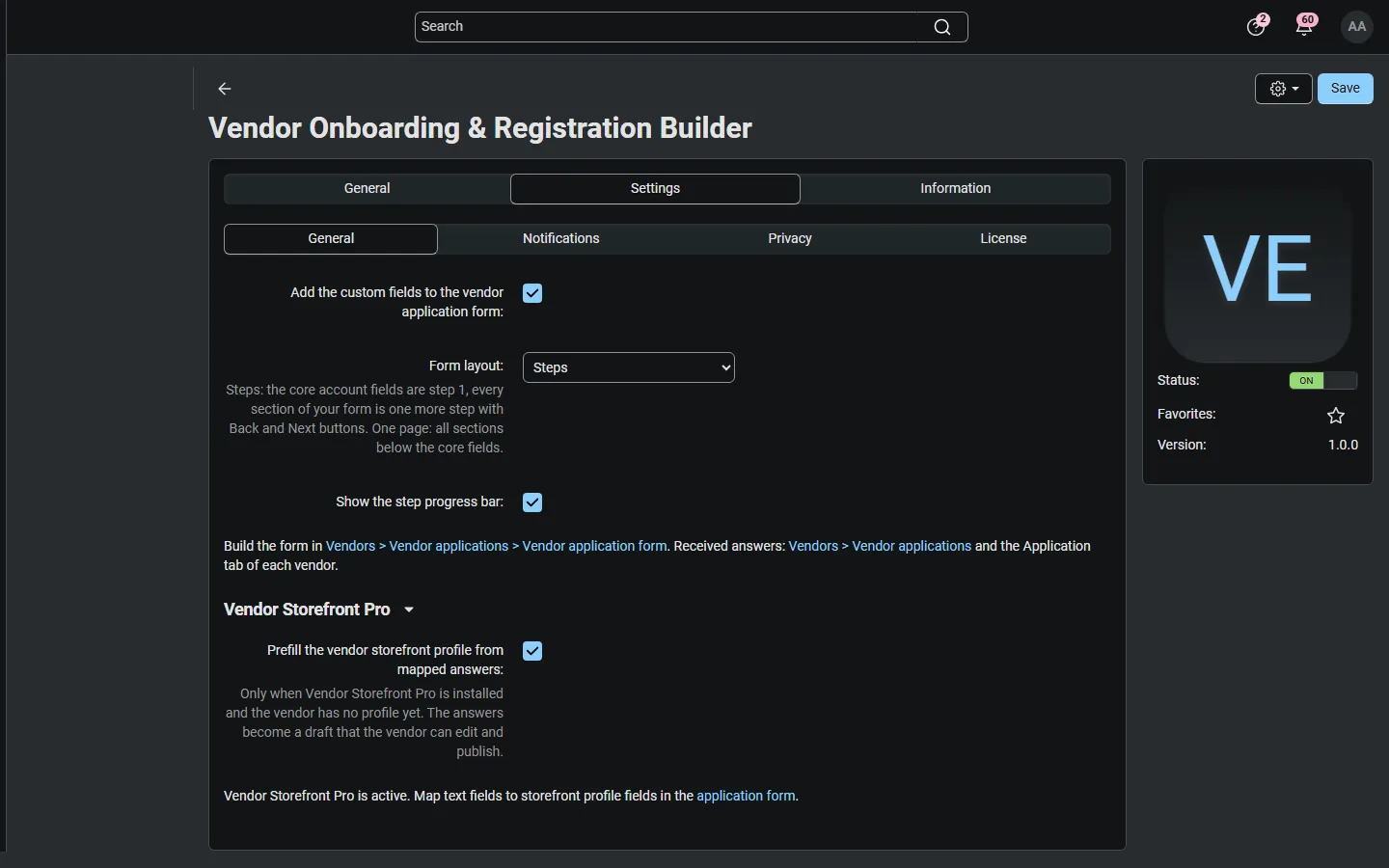This screenshot has width=1389, height=868.
Task: Open the quick help icon with badge 2
Action: coord(1256,26)
